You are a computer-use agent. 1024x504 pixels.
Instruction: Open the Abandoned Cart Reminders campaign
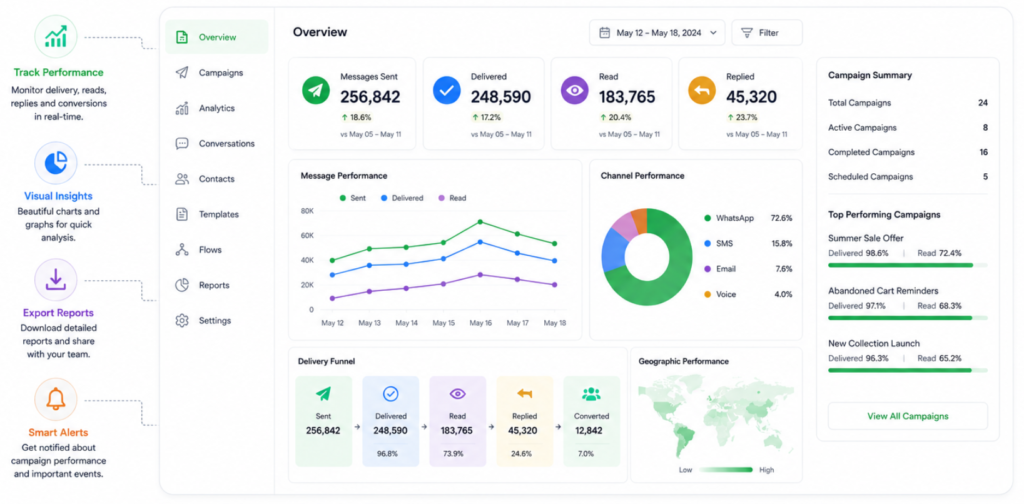(x=883, y=291)
